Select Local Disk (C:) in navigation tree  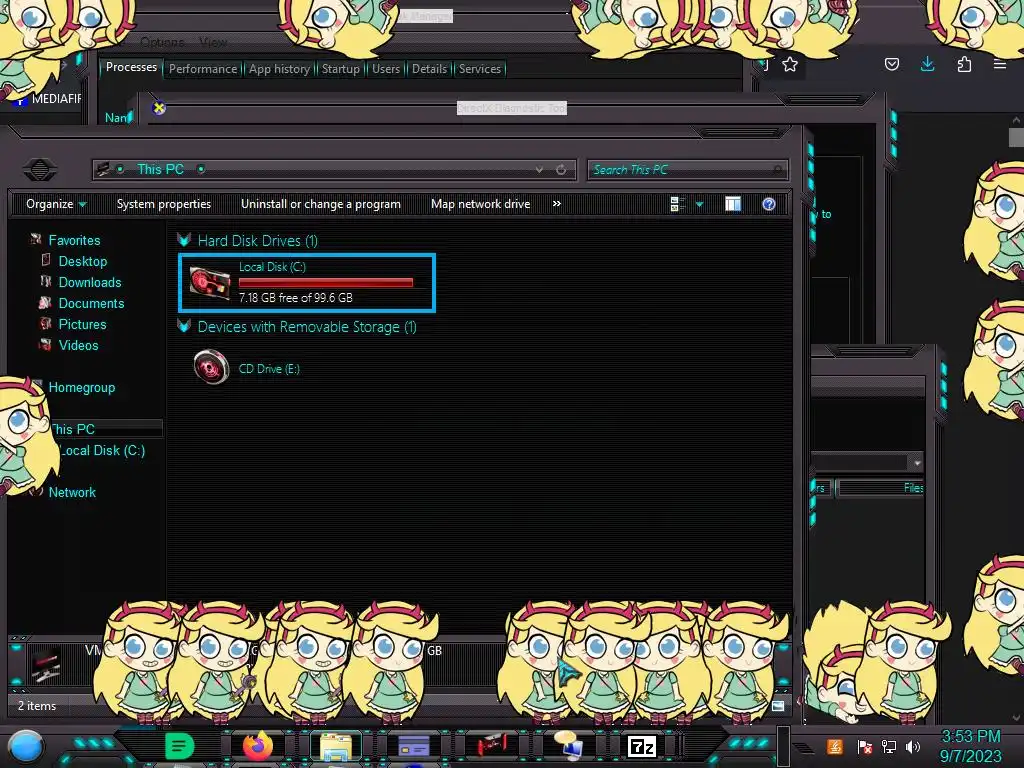(x=102, y=450)
